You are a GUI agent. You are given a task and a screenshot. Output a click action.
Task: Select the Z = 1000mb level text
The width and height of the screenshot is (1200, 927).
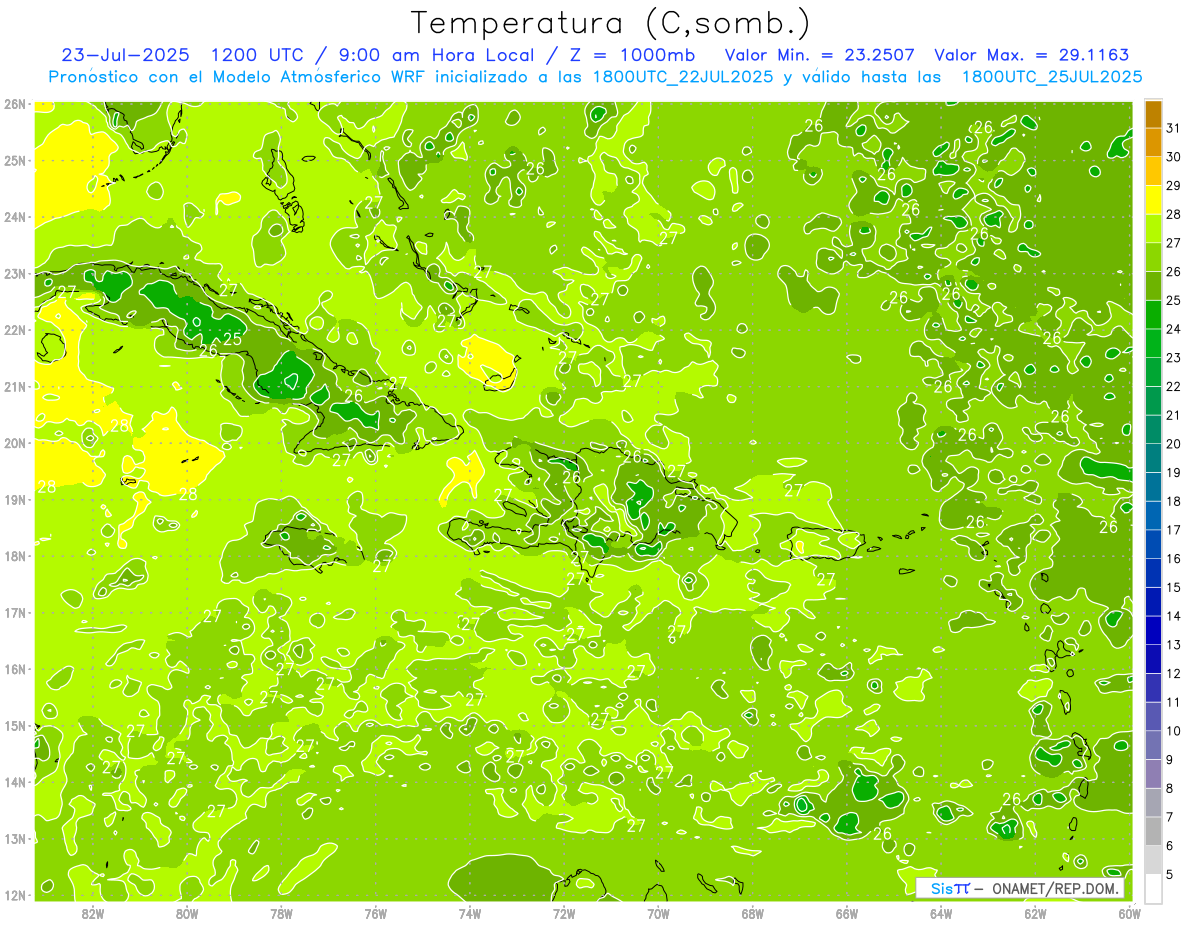click(632, 55)
